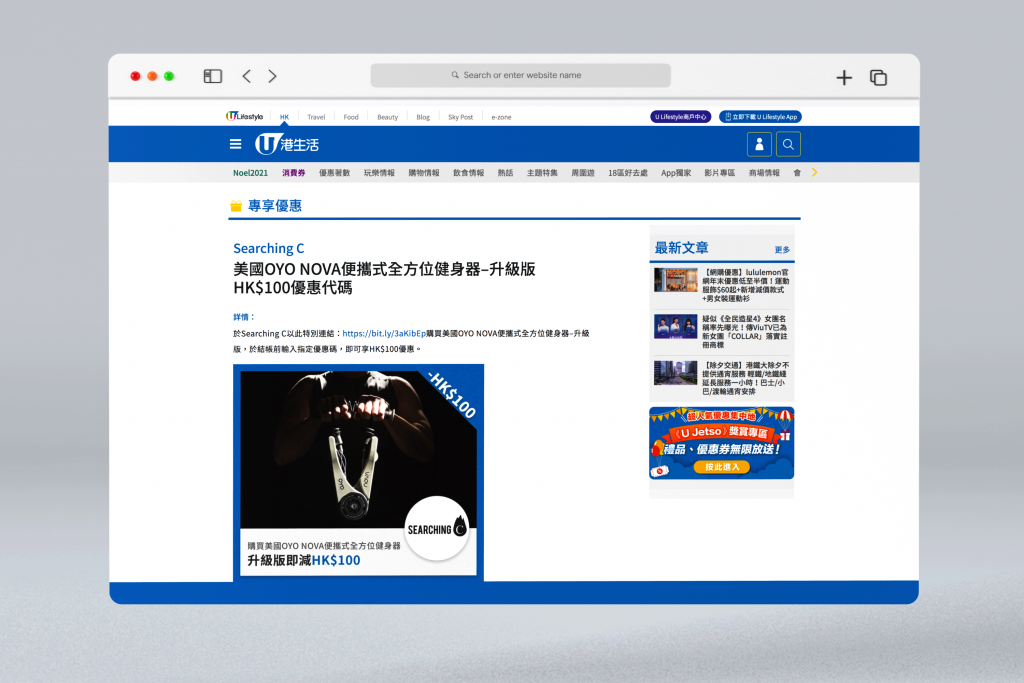Open a new tab with plus icon
Viewport: 1024px width, 683px height.
[844, 77]
